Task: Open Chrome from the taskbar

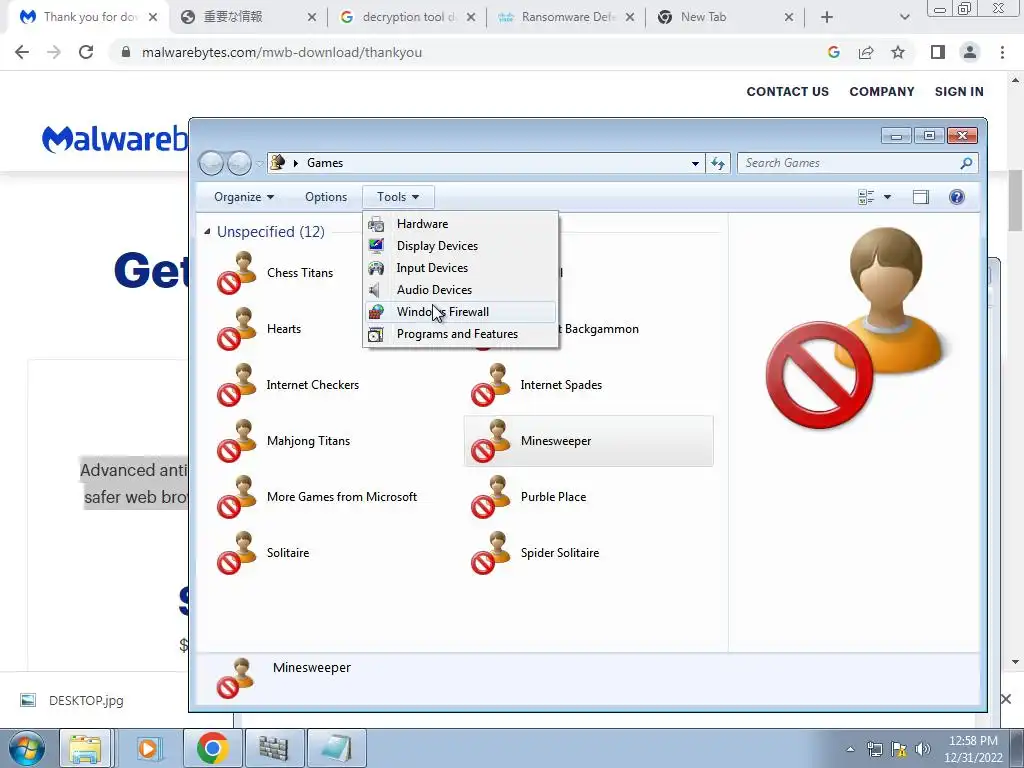Action: pyautogui.click(x=212, y=748)
